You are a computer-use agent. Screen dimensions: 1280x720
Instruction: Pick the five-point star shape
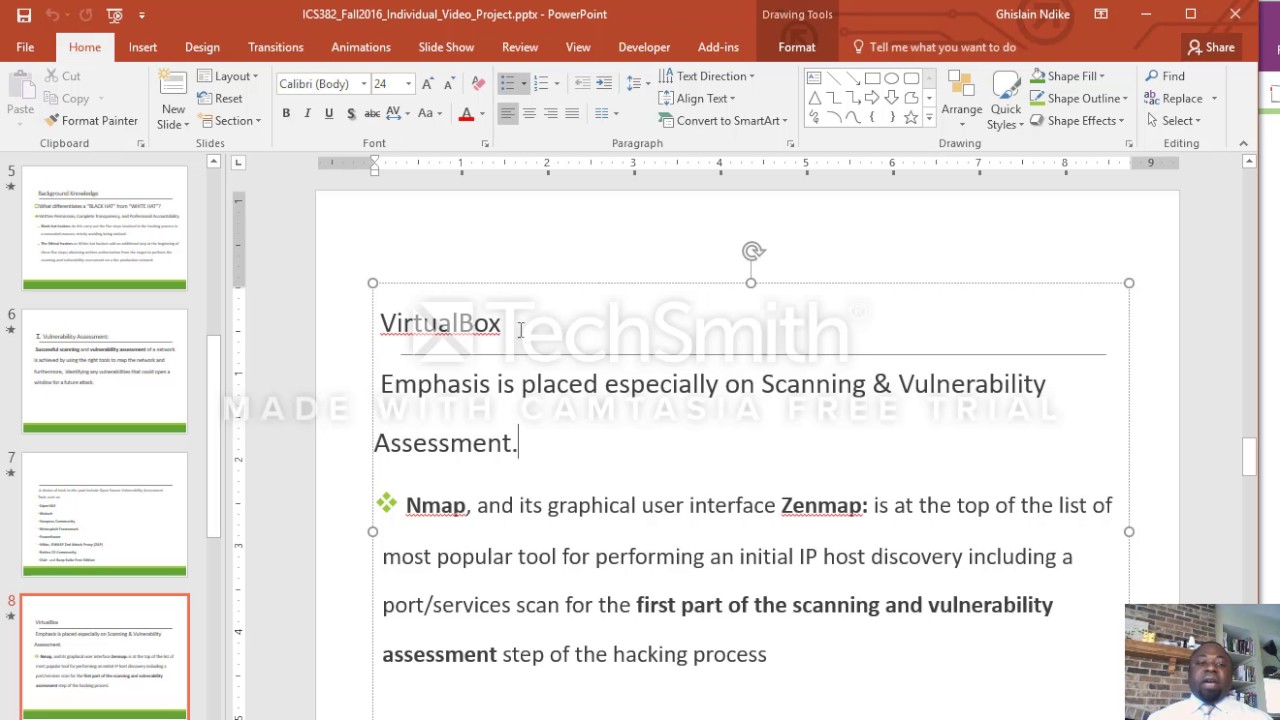(x=911, y=117)
